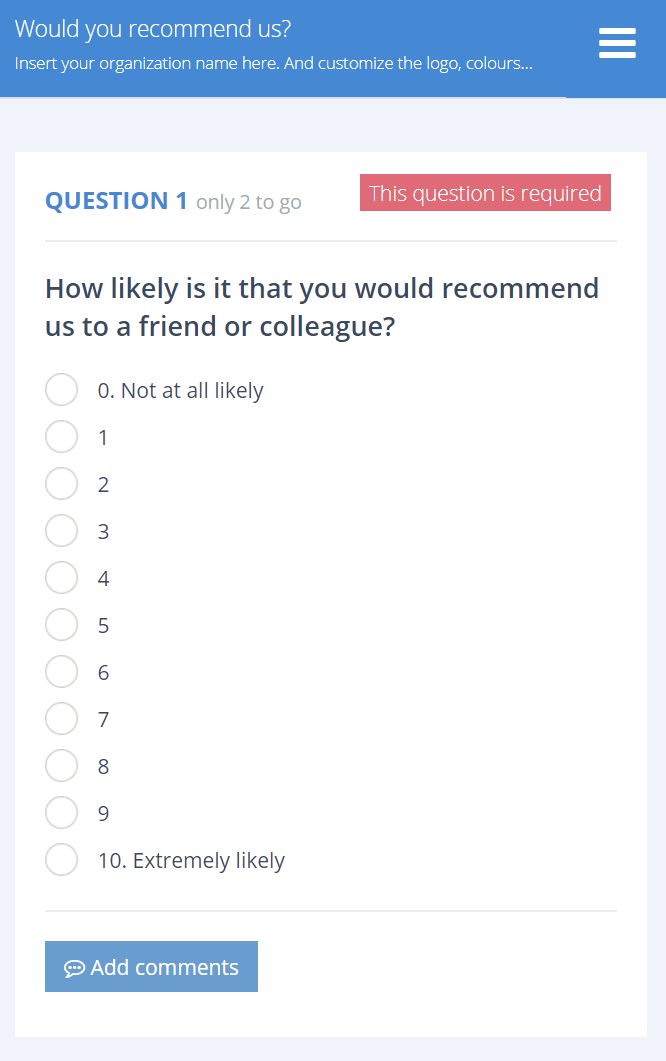Choose rating 8 option
The image size is (666, 1061).
pos(61,766)
